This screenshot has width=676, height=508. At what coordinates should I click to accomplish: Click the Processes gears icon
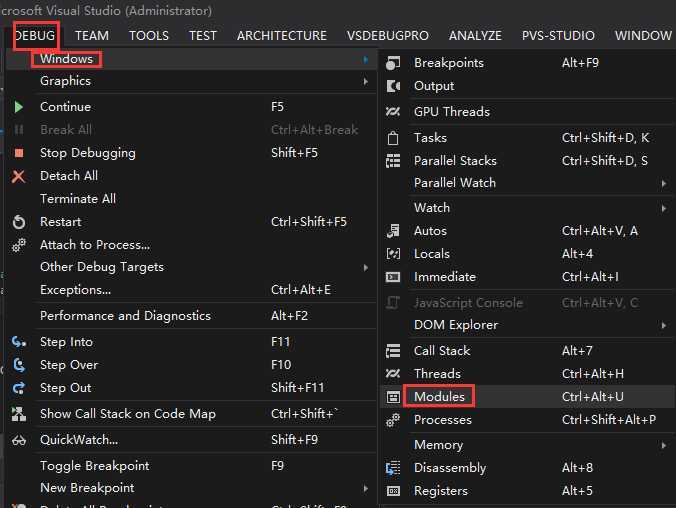(x=393, y=420)
